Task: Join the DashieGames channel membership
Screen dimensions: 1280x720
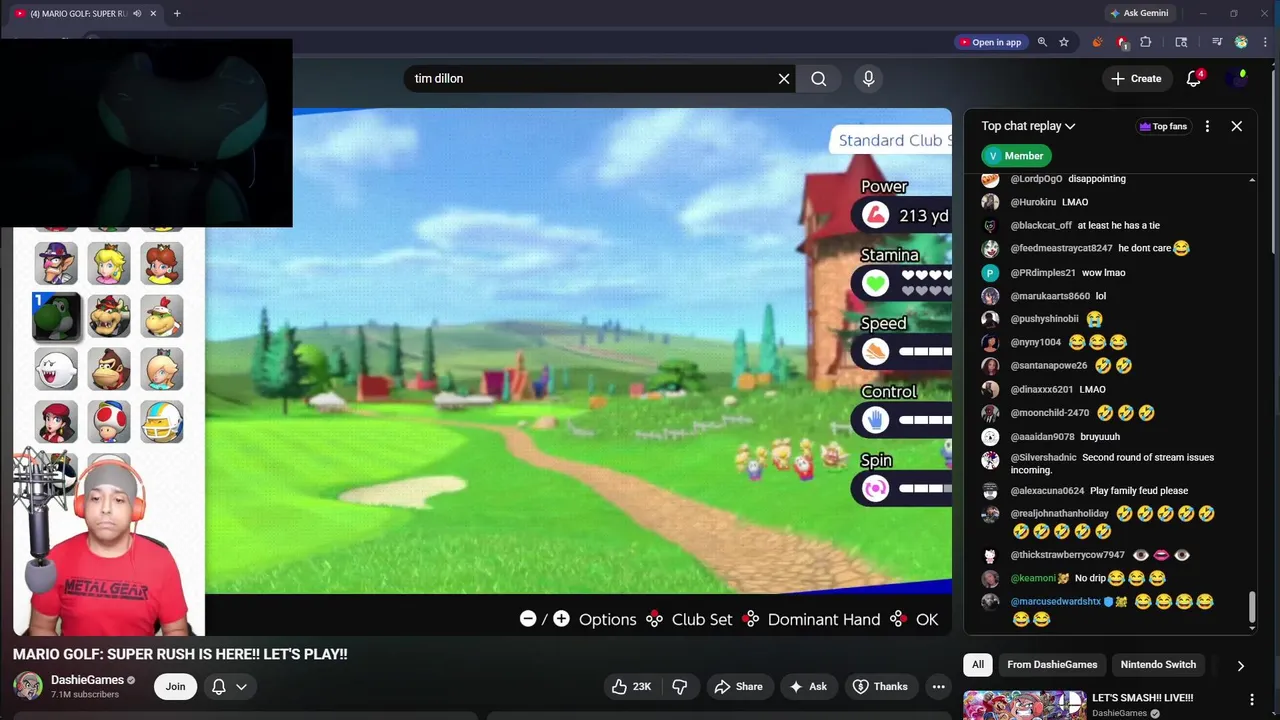Action: (175, 686)
